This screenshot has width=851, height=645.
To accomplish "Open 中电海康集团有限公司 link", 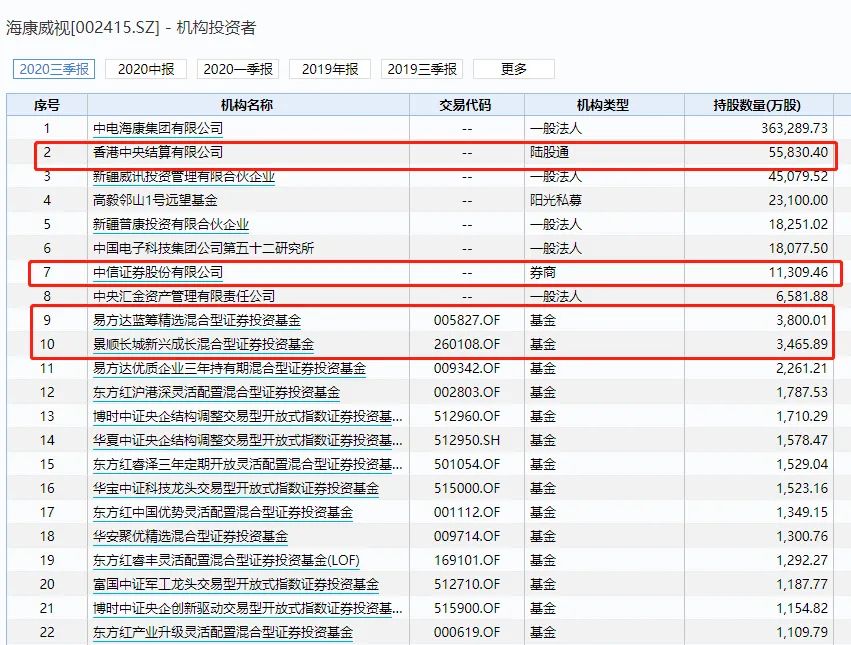I will 158,129.
